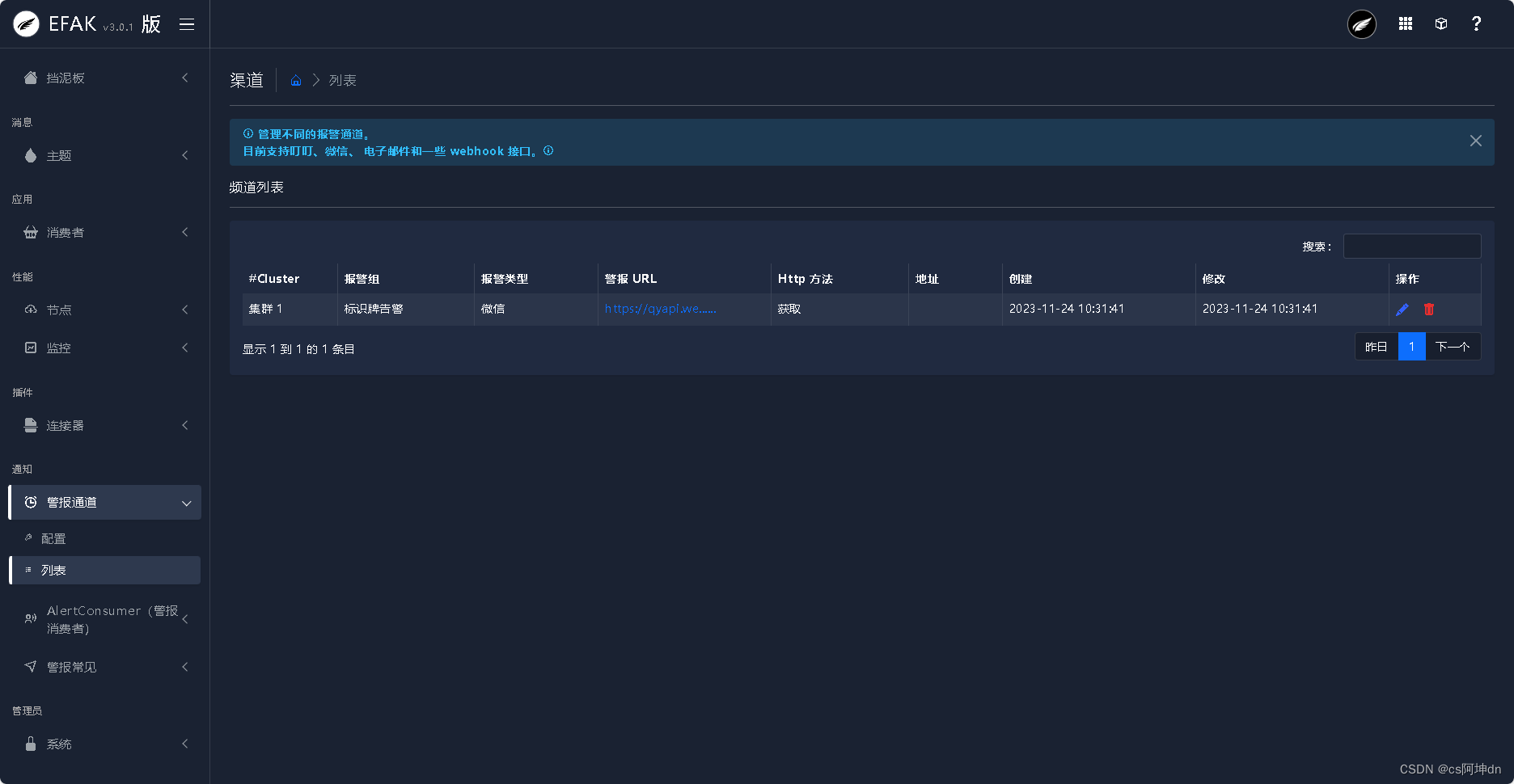Click the info icon after webhook 接口 text
This screenshot has height=784, width=1514.
pyautogui.click(x=548, y=151)
